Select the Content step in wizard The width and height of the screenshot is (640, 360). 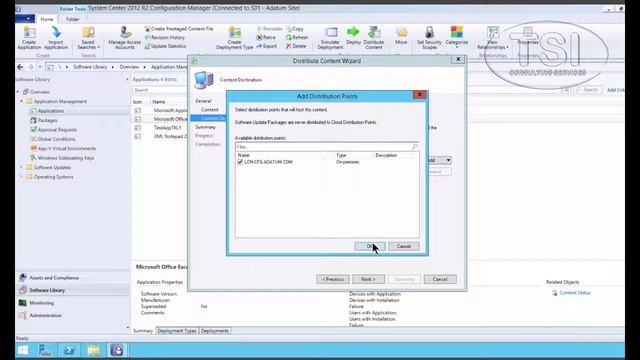pos(209,110)
